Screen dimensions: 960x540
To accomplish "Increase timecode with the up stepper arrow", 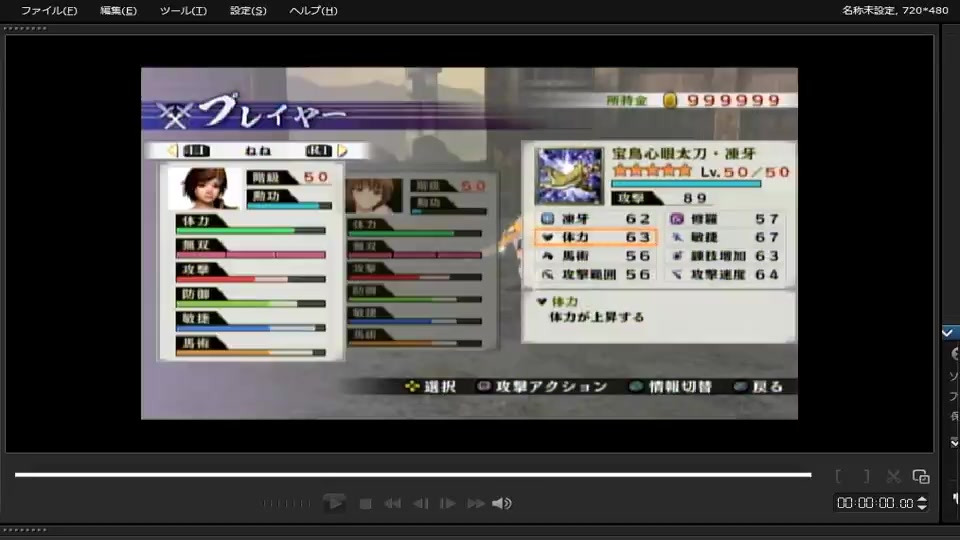I will click(922, 499).
